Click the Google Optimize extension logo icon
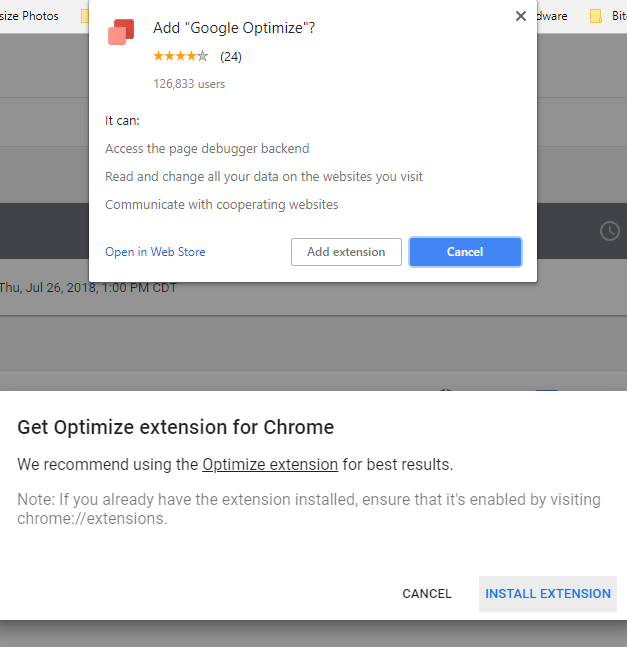 [121, 32]
